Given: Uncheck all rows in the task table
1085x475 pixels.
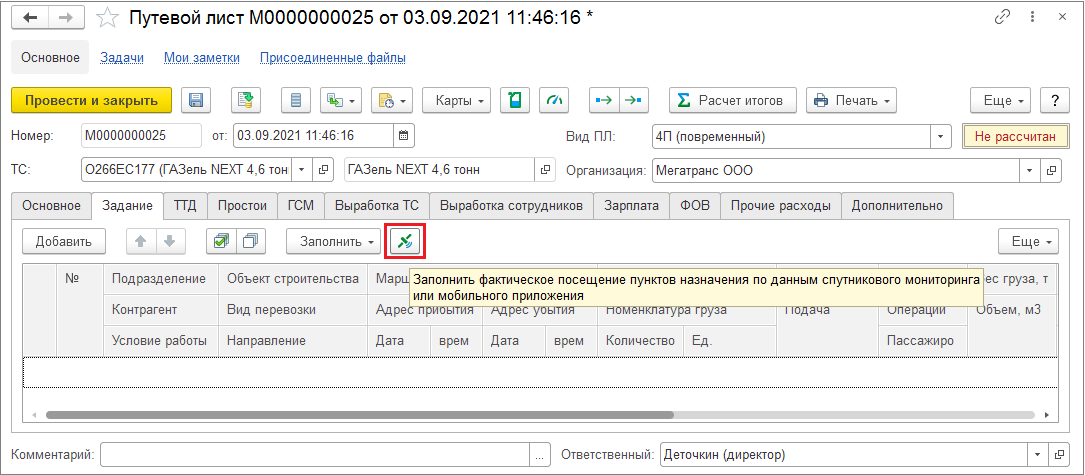Looking at the screenshot, I should tap(249, 241).
